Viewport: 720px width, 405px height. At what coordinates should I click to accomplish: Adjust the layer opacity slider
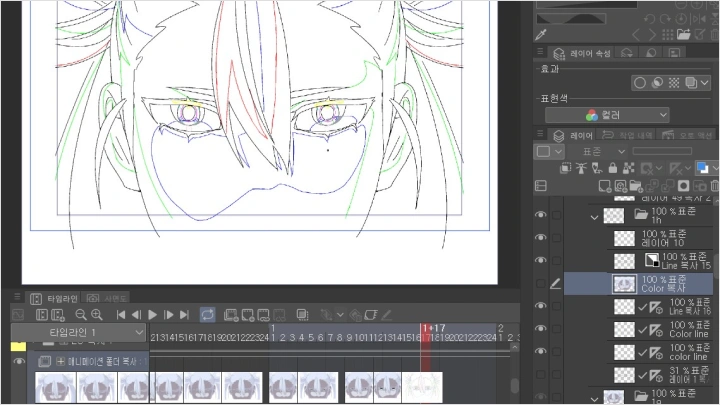[x=662, y=151]
